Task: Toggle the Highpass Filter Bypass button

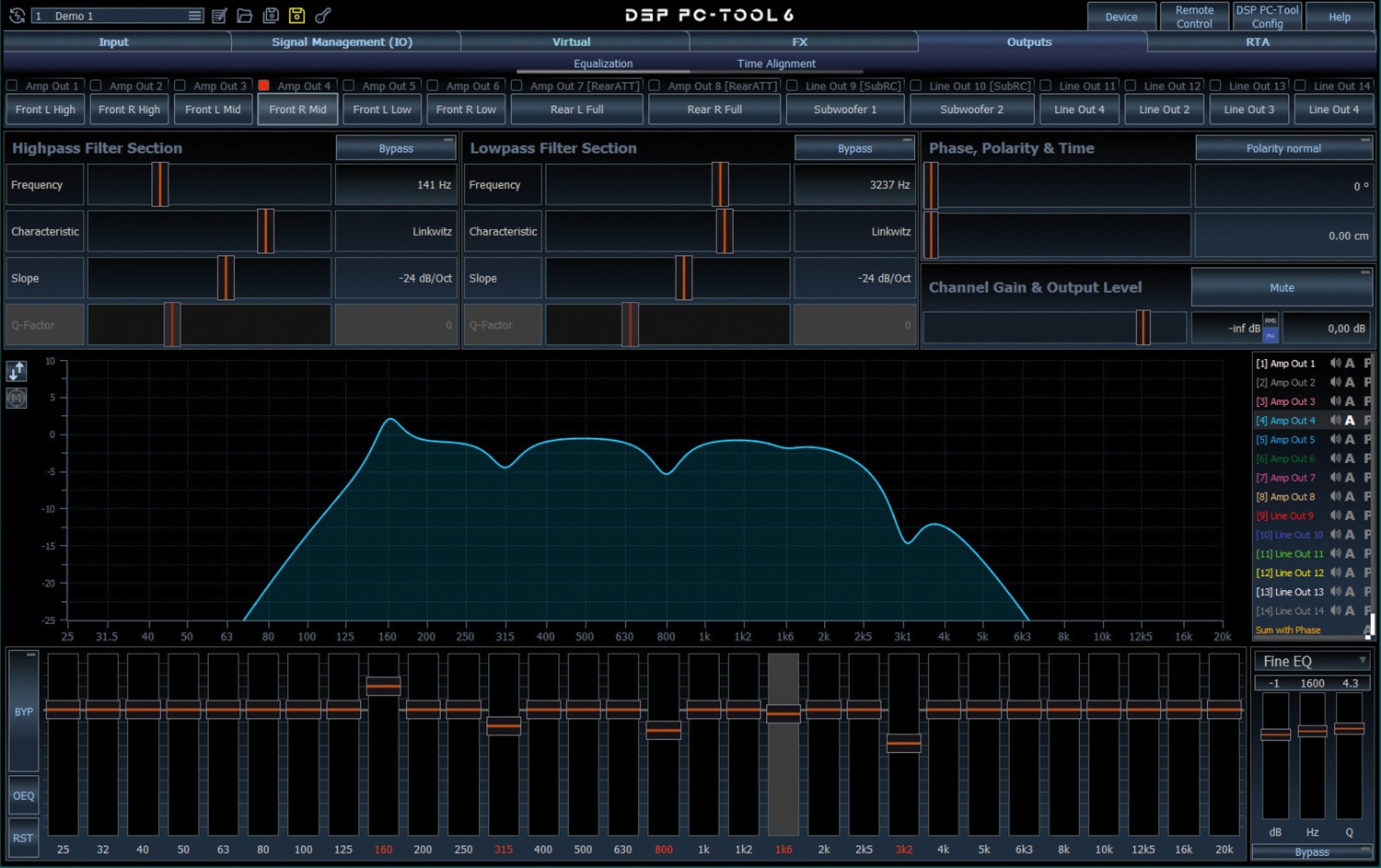Action: coord(396,148)
